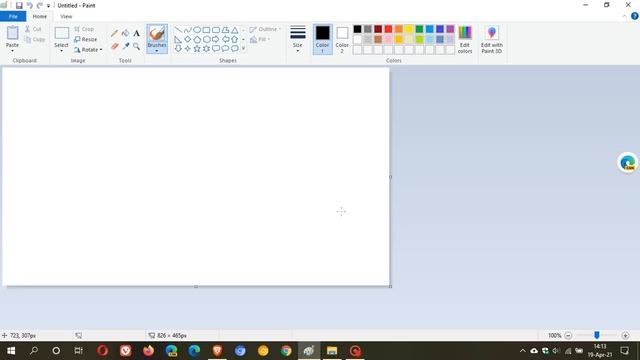The width and height of the screenshot is (640, 360).
Task: Choose the Triangle shape
Action: click(235, 30)
